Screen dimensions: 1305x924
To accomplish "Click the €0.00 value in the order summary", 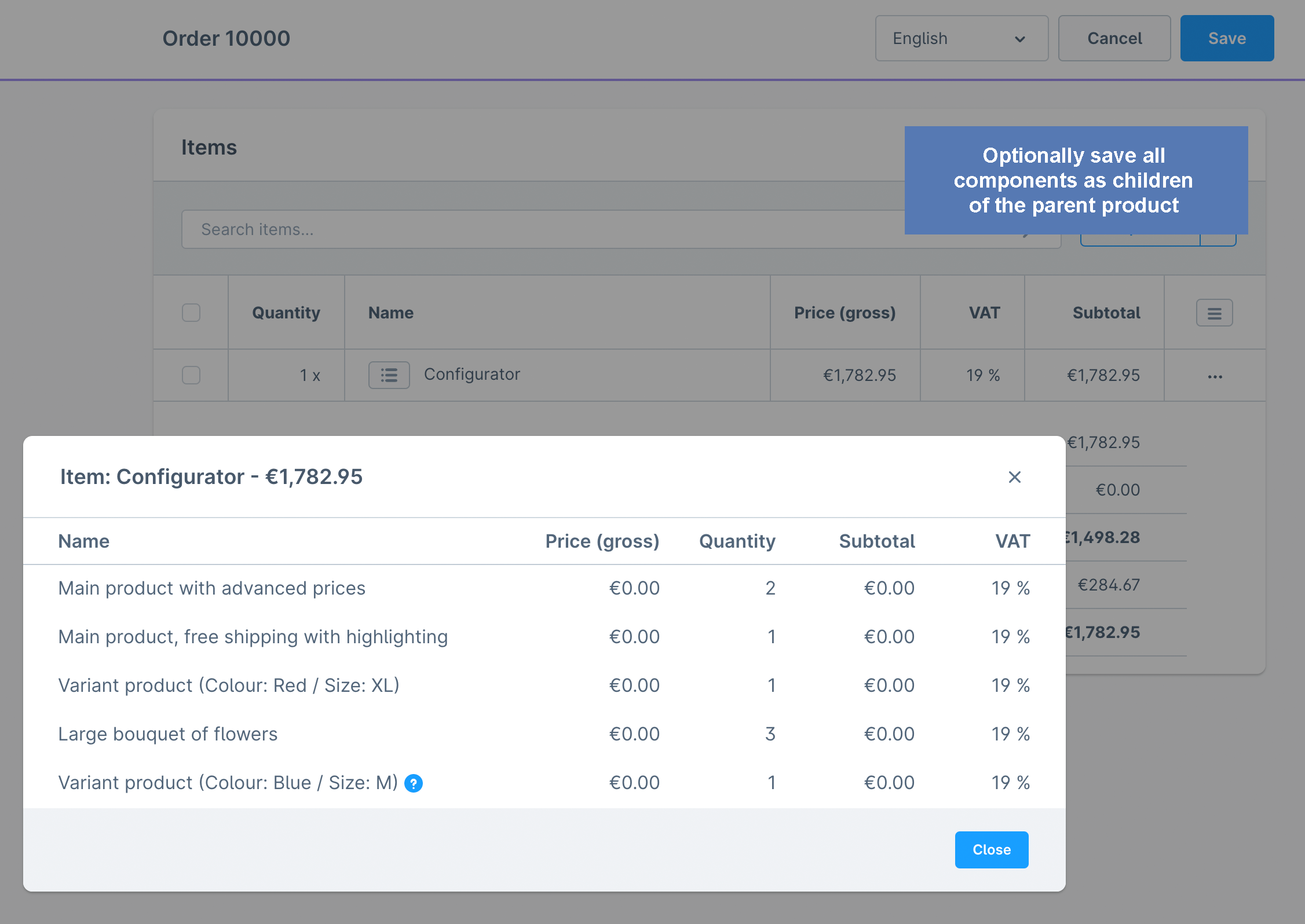I will pos(1117,490).
